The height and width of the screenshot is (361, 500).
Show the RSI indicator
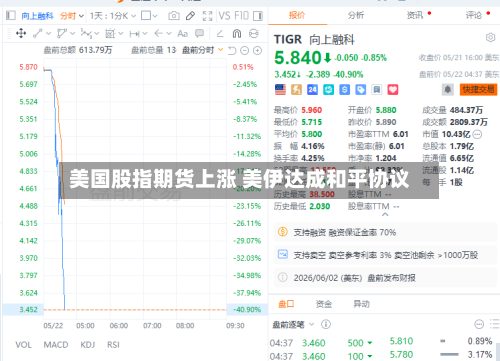point(113,345)
